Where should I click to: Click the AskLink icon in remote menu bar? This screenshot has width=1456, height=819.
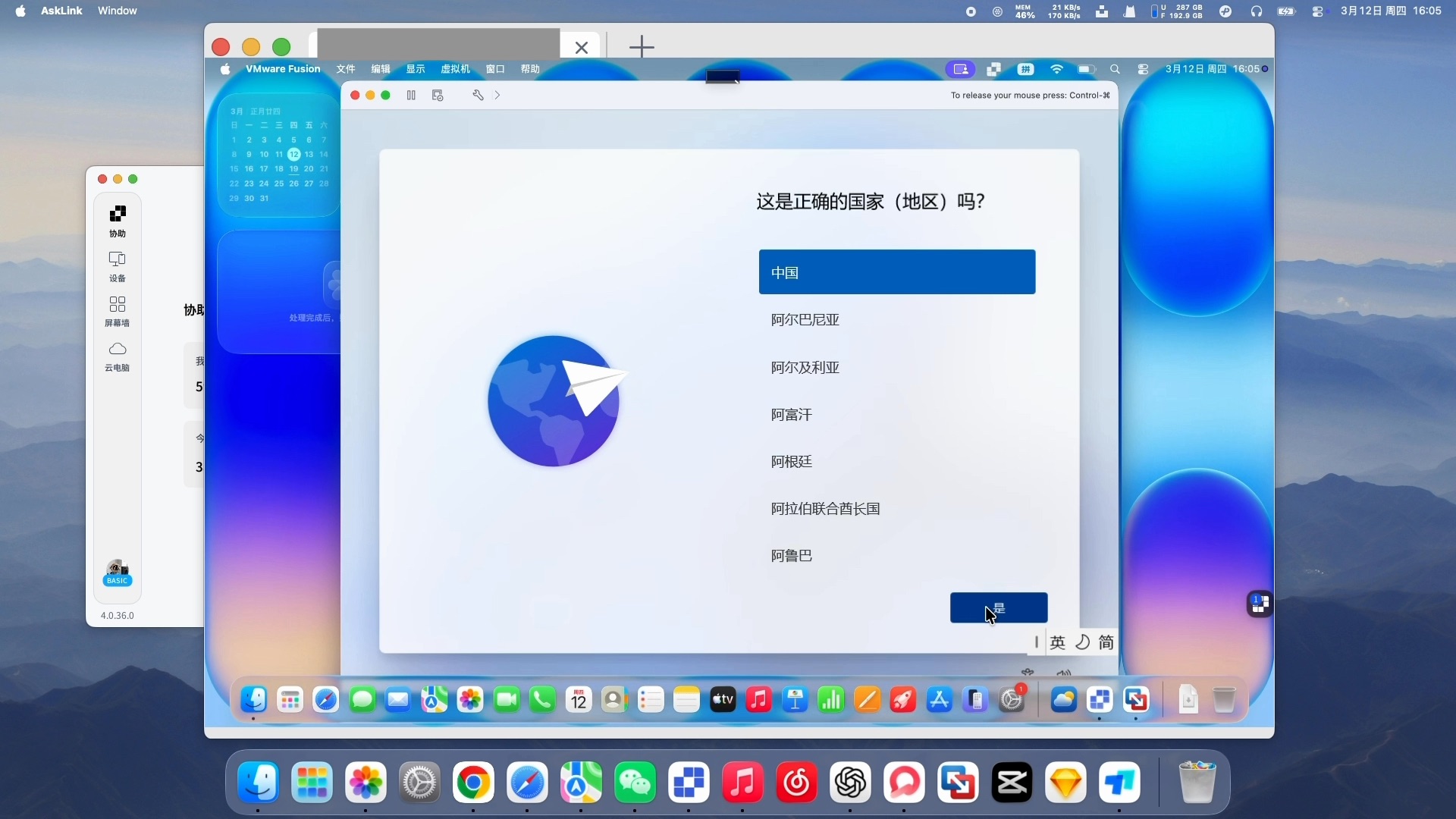tap(994, 69)
